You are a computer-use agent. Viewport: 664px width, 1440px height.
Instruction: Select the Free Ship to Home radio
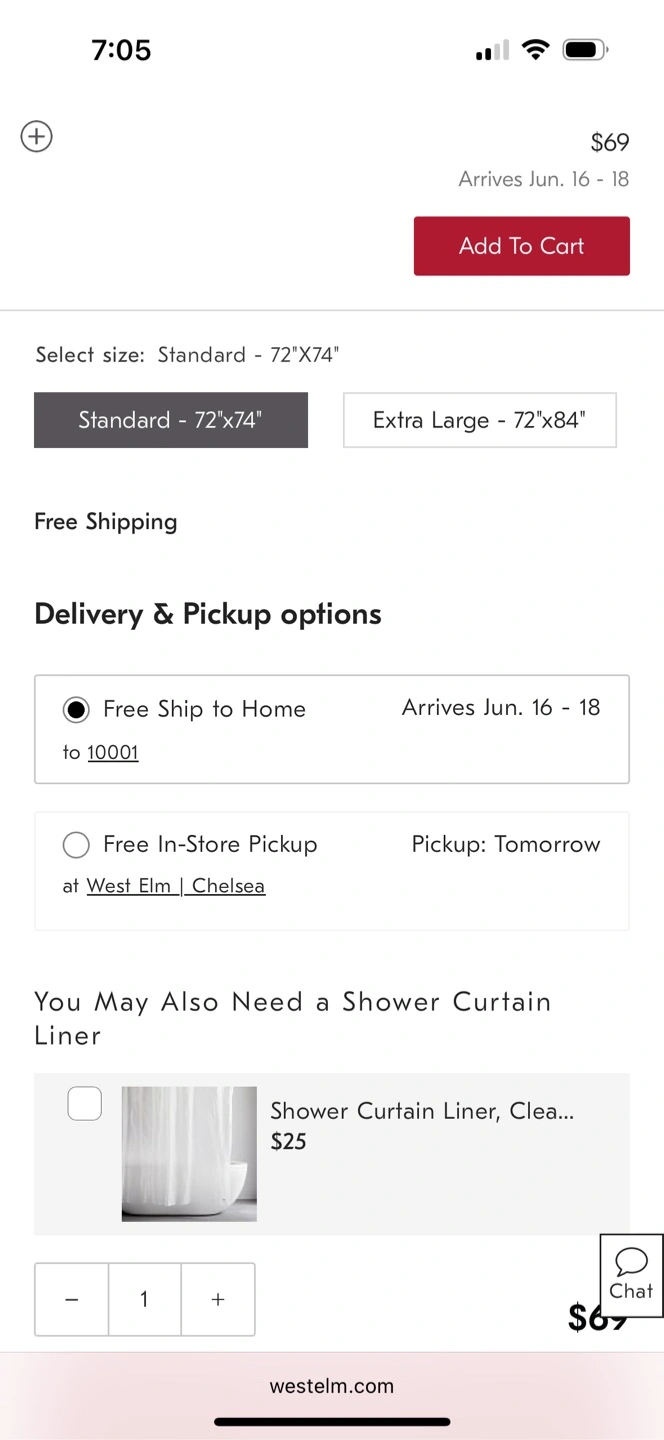pyautogui.click(x=76, y=709)
